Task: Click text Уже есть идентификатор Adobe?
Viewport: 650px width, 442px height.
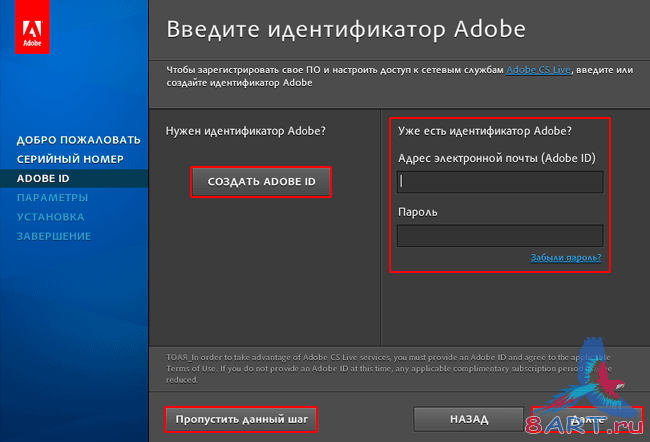Action: click(485, 131)
